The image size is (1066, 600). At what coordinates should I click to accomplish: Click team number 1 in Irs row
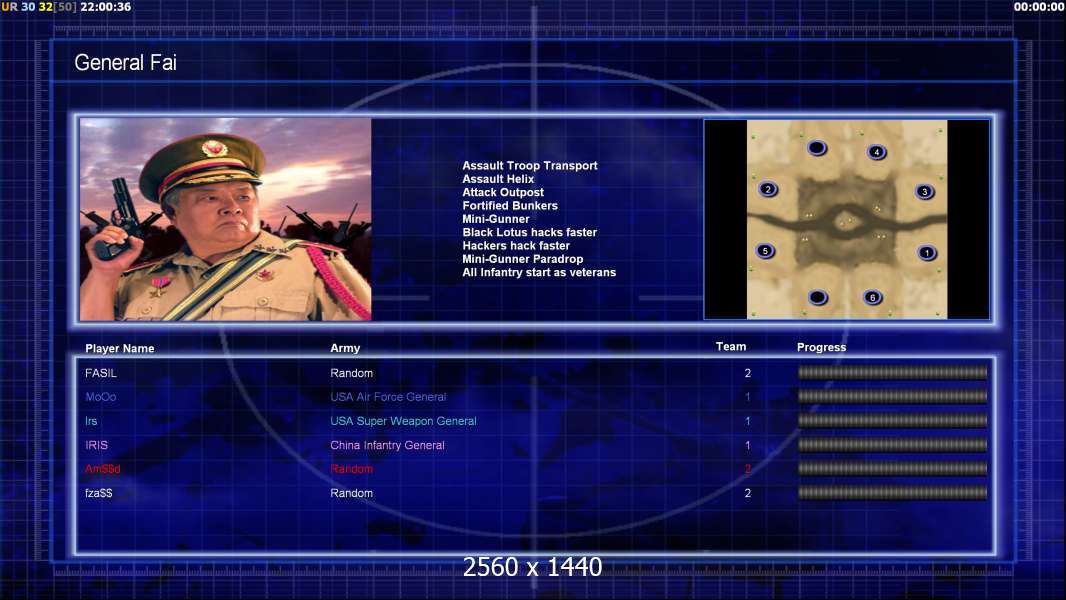(748, 421)
